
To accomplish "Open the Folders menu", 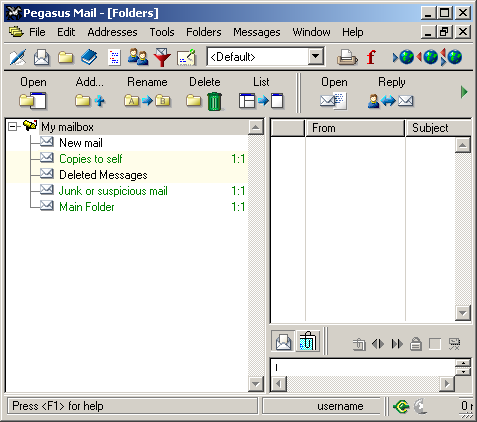I will click(204, 32).
